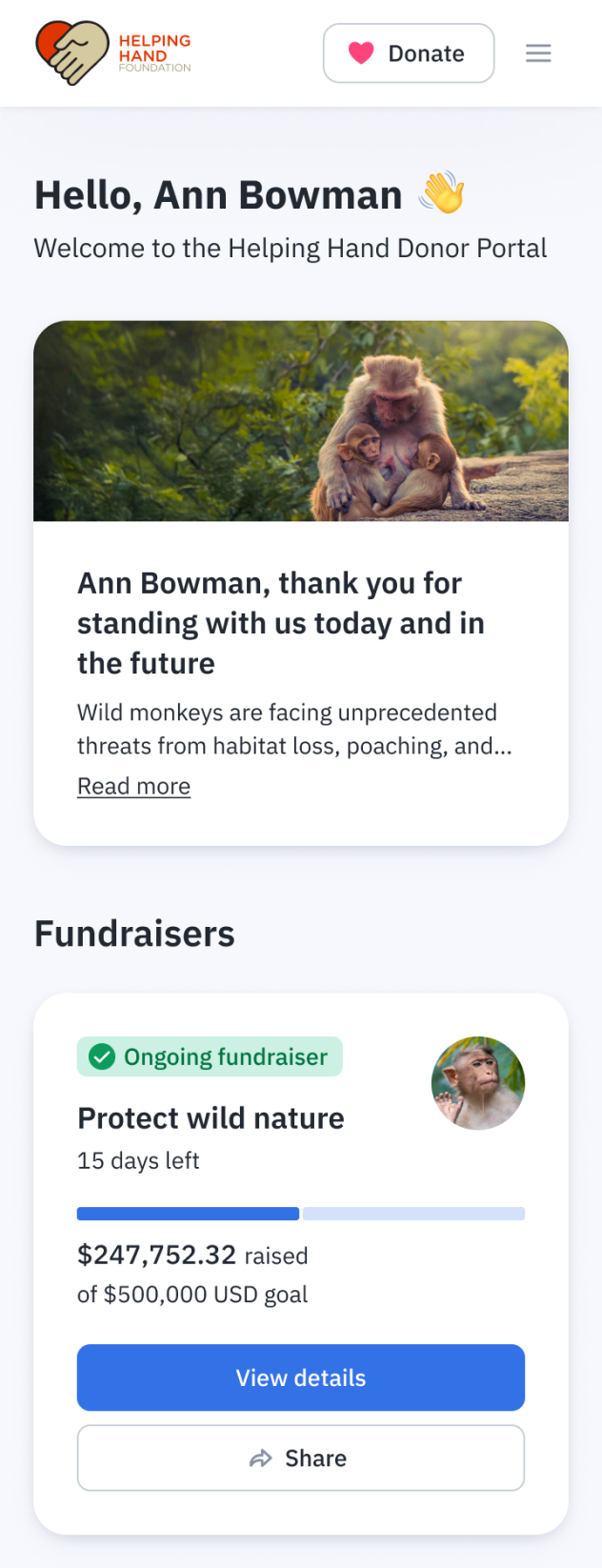Click the fundraiser progress bar
This screenshot has width=602, height=1568.
point(301,1214)
